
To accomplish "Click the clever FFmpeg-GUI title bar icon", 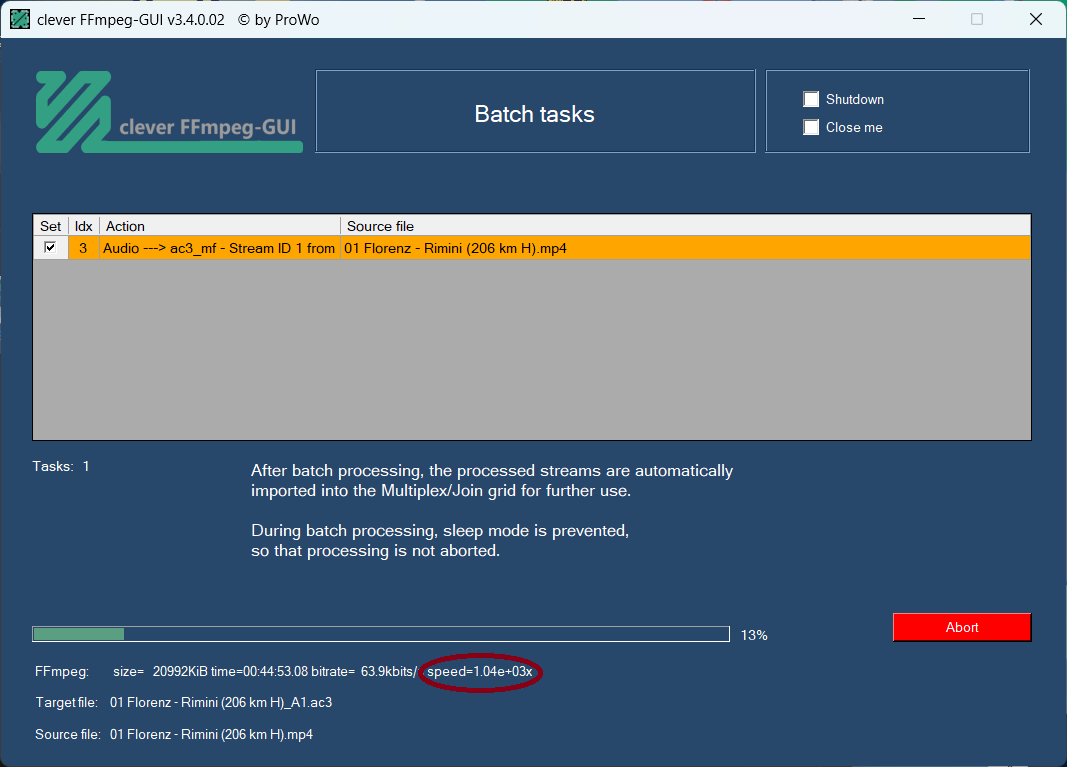I will [20, 19].
